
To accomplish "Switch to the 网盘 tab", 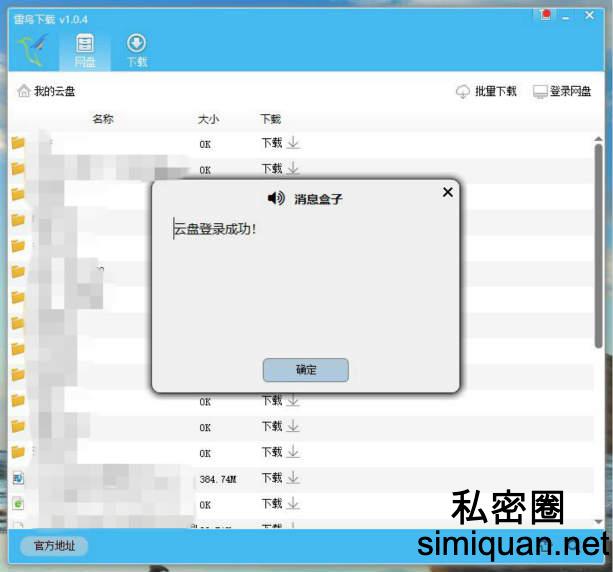I will click(x=85, y=50).
